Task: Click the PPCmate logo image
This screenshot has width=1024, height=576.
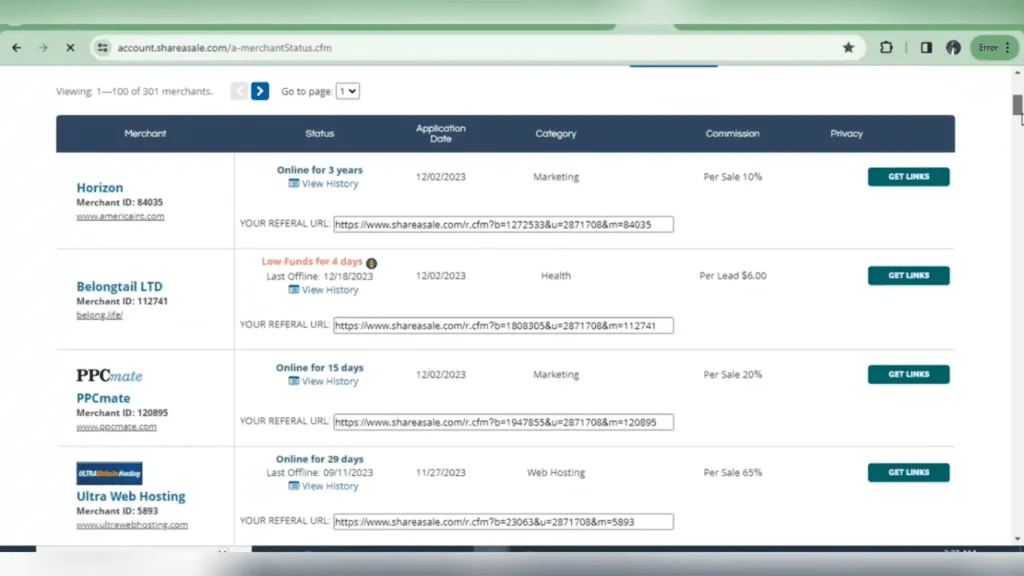Action: click(109, 376)
